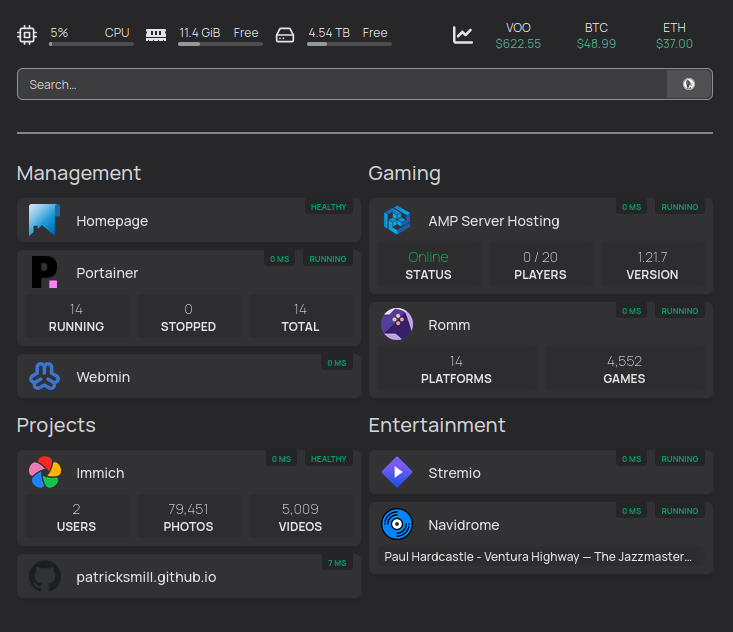
Task: Click the RUNNING status badge on Romm
Action: [680, 311]
